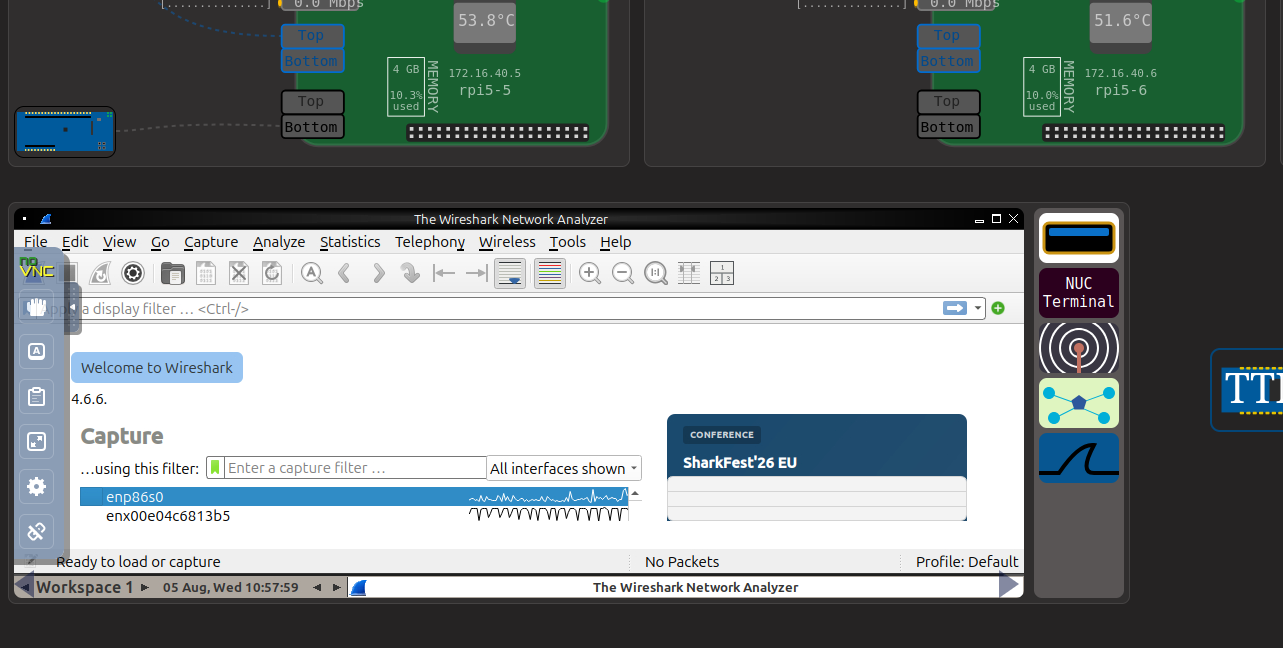Go back in packet history arrow

(x=345, y=273)
